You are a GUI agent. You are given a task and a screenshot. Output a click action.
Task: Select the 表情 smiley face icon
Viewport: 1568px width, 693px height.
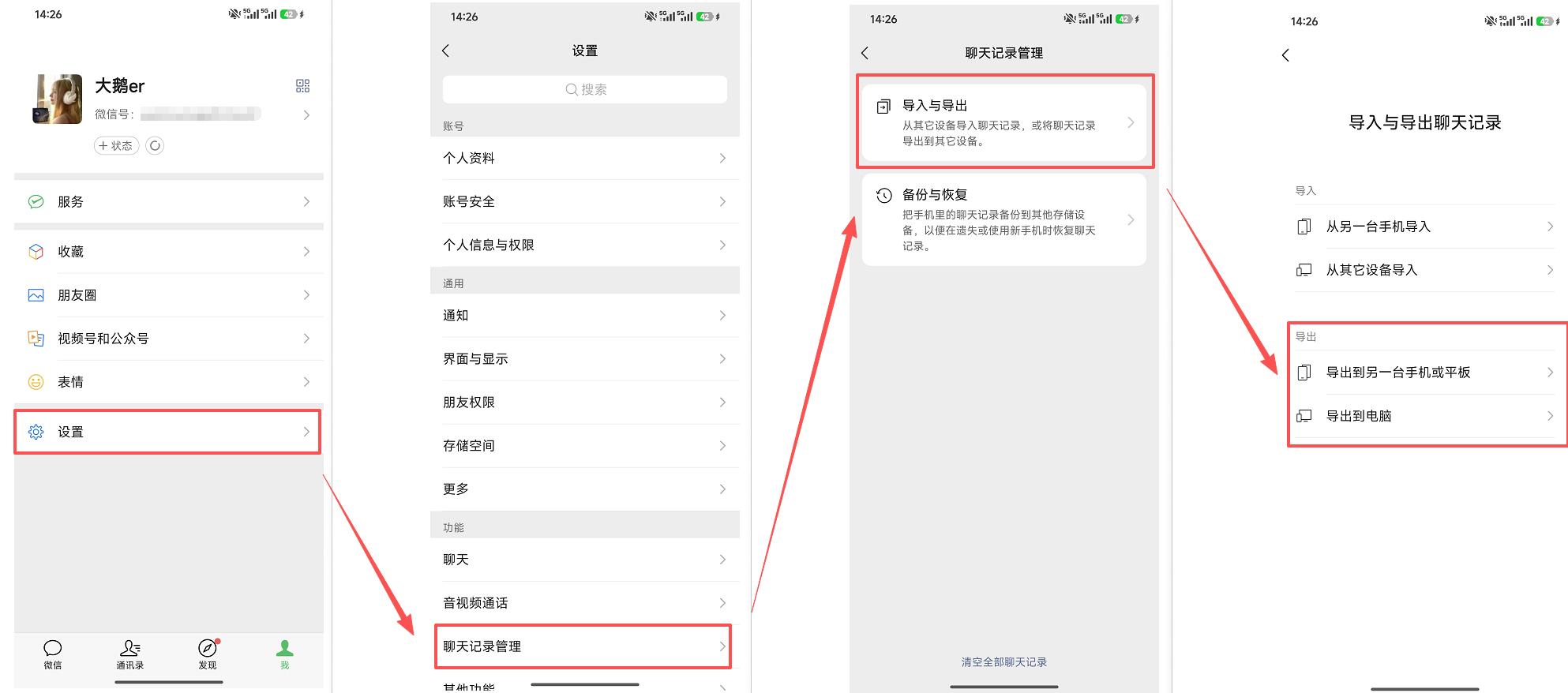(36, 381)
